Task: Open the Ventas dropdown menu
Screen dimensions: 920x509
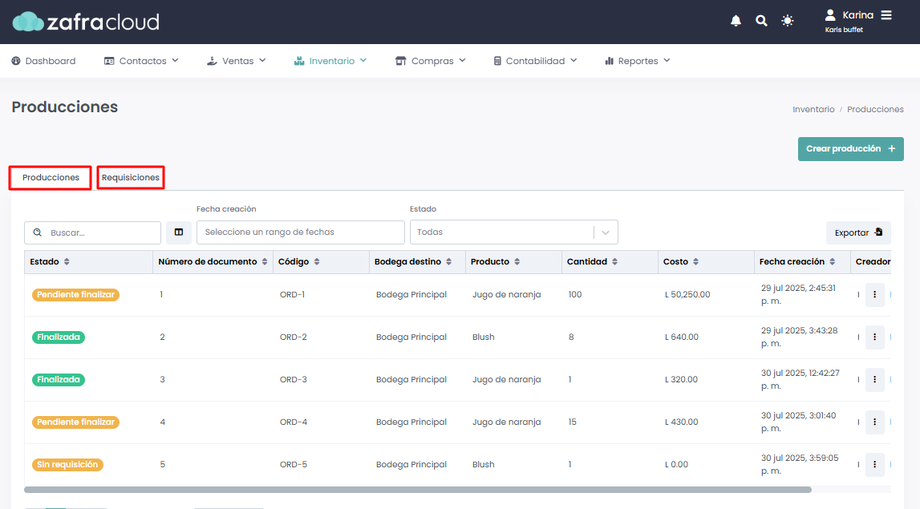Action: tap(236, 61)
